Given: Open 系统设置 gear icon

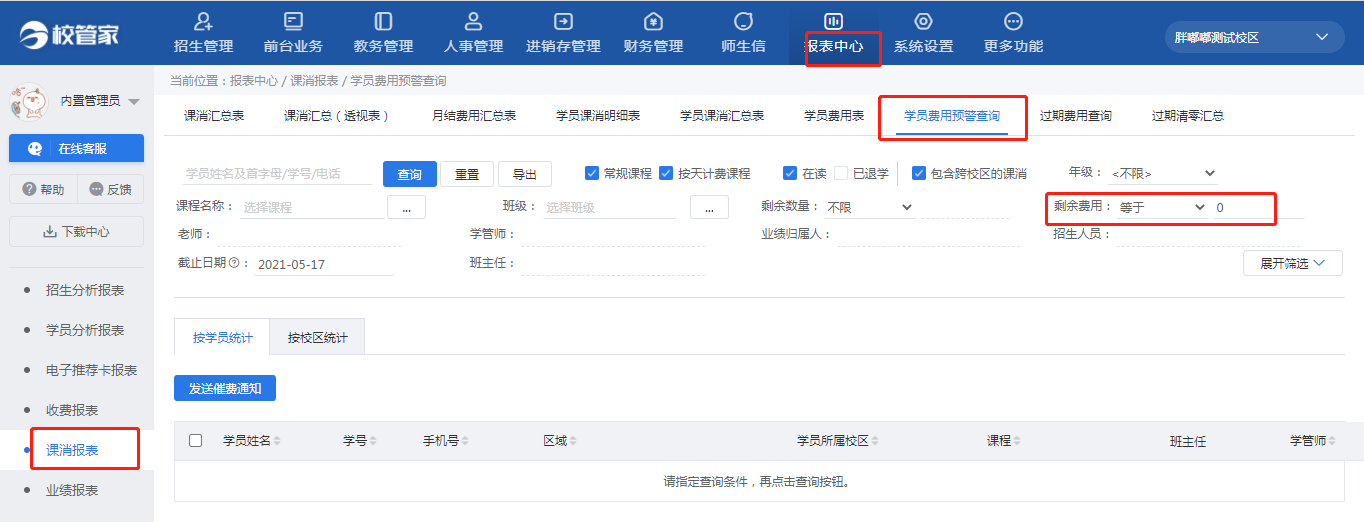Looking at the screenshot, I should pyautogui.click(x=923, y=21).
